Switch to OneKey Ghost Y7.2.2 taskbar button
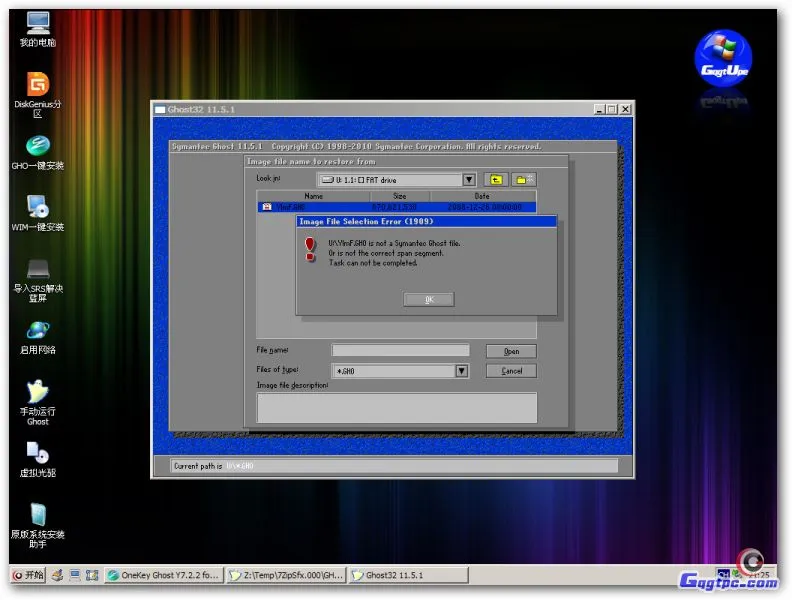Screen dimensions: 792x600 pos(164,575)
